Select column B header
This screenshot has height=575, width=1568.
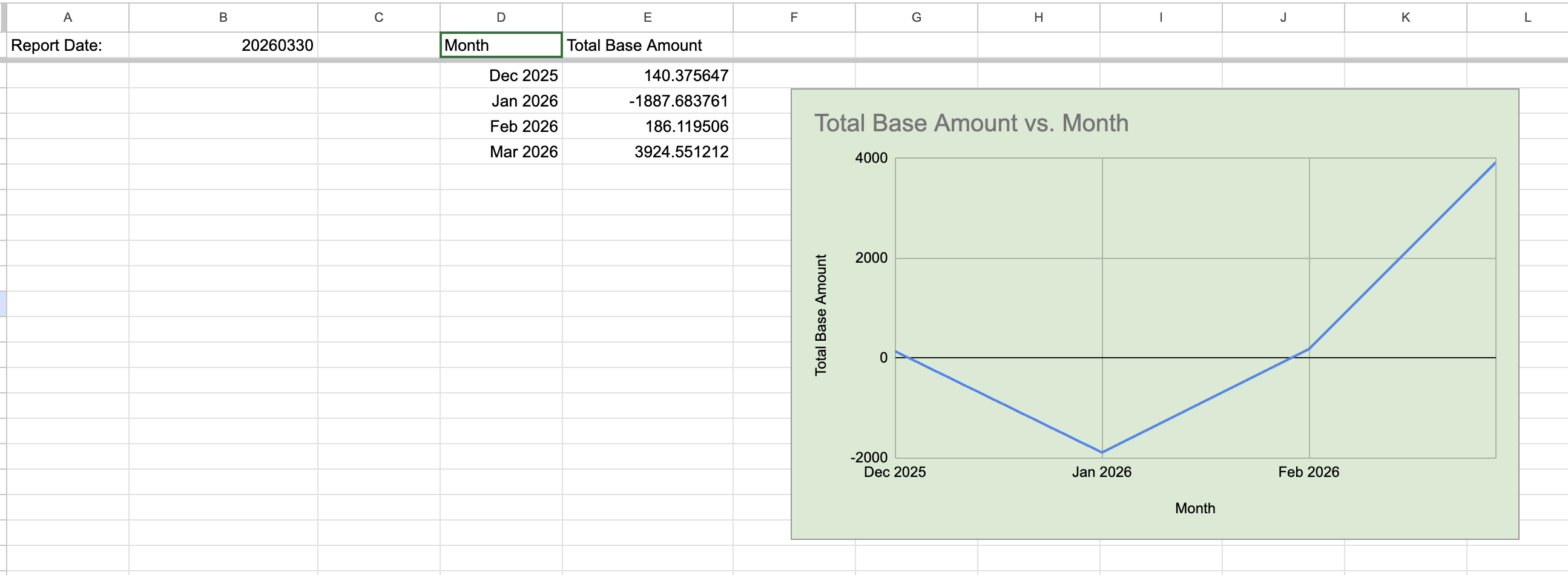[223, 17]
